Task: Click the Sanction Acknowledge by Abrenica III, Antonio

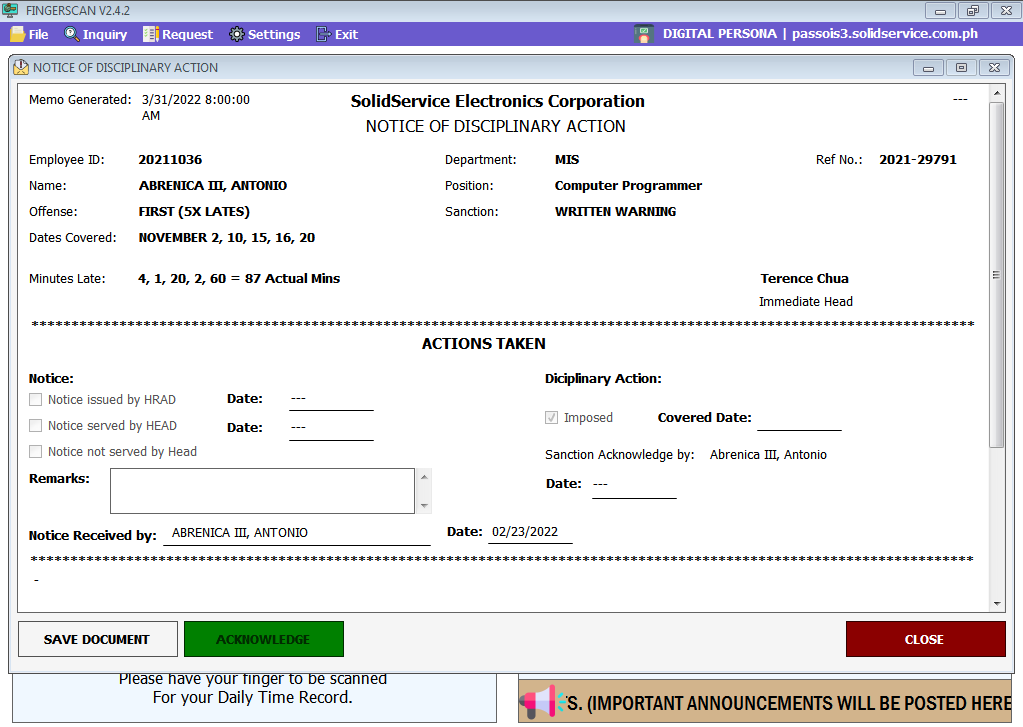Action: [x=768, y=455]
